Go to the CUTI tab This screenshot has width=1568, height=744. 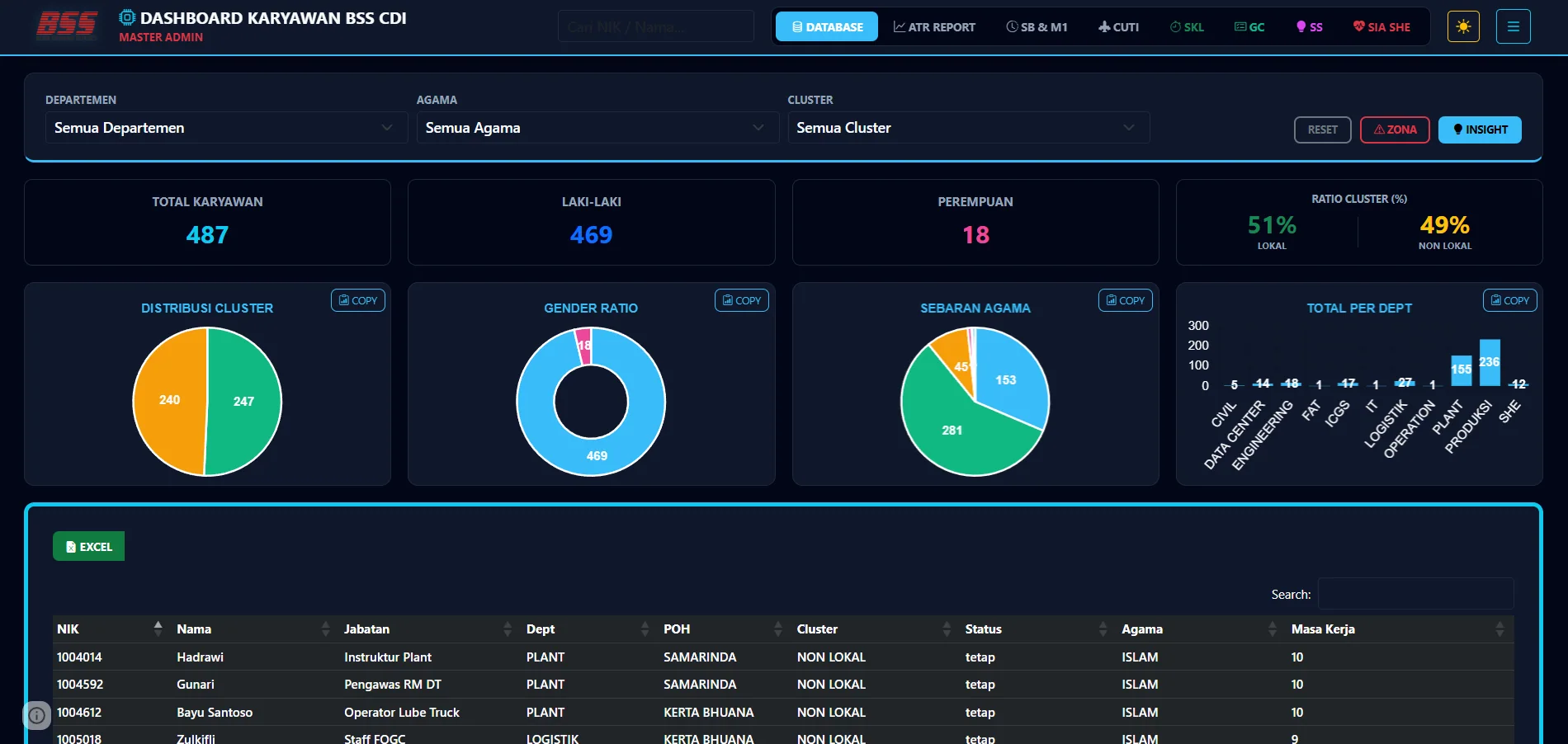coord(1118,26)
